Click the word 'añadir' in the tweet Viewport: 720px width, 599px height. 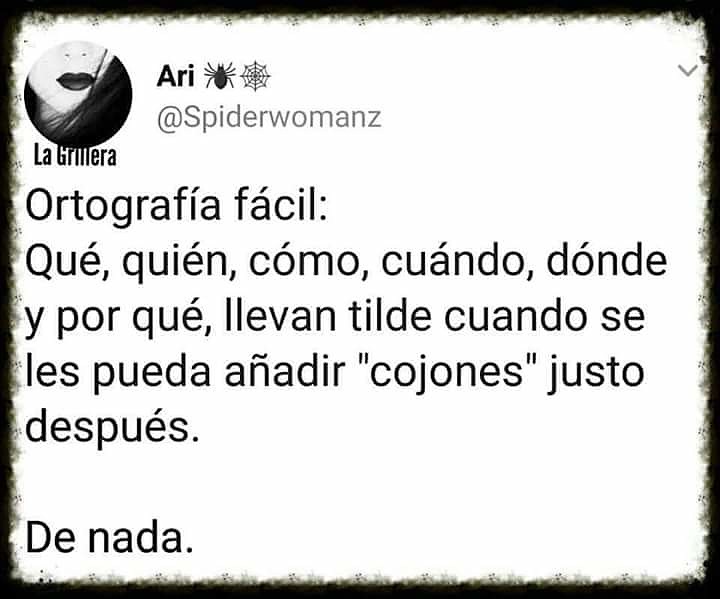click(x=285, y=371)
